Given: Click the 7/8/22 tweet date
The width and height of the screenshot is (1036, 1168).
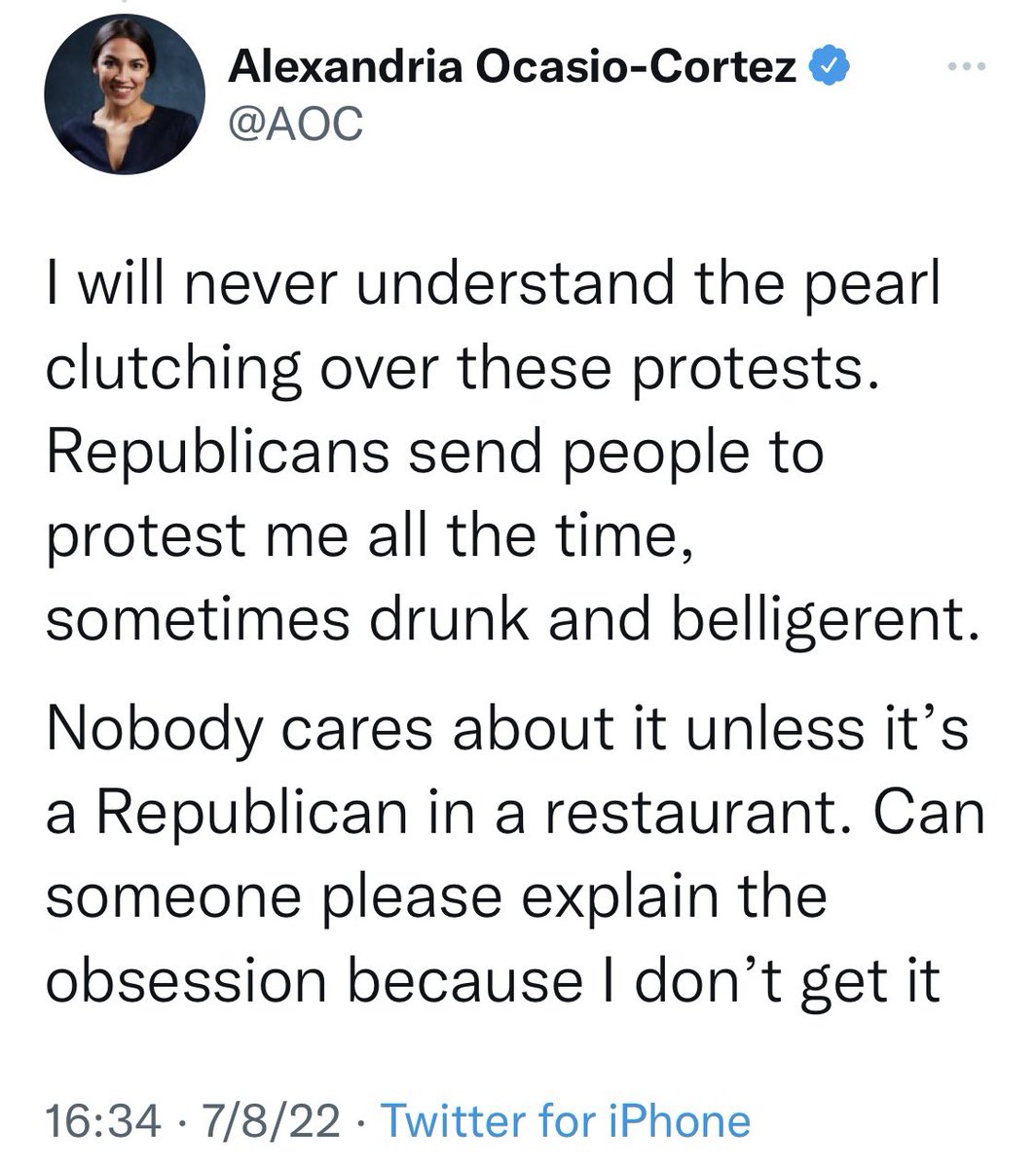Looking at the screenshot, I should [269, 1121].
